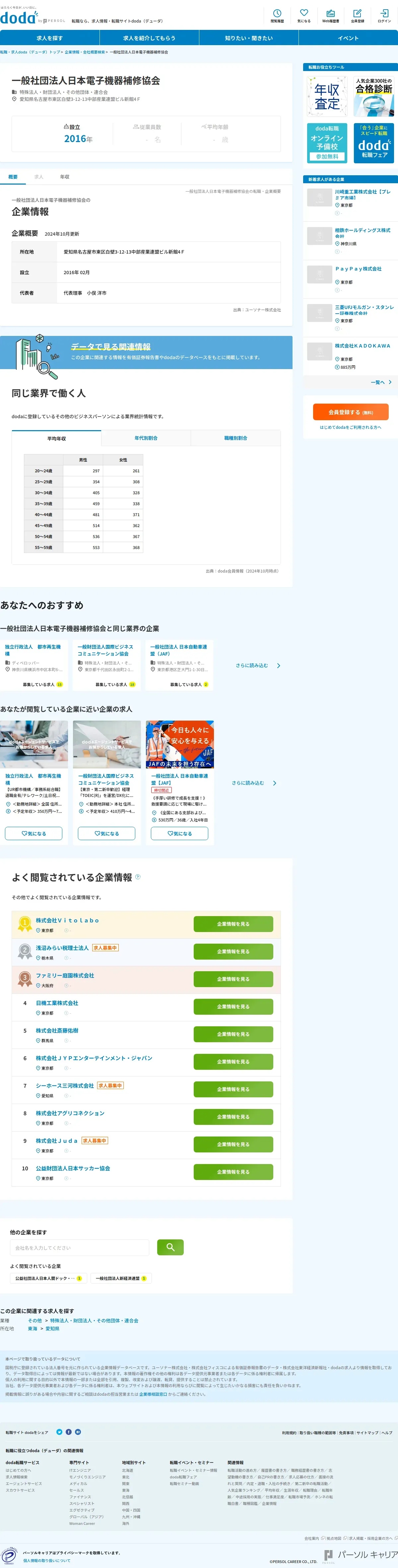View company info for 公益財団法人日本サッカー協会
Screen dimensions: 398x1568
coord(233,1172)
